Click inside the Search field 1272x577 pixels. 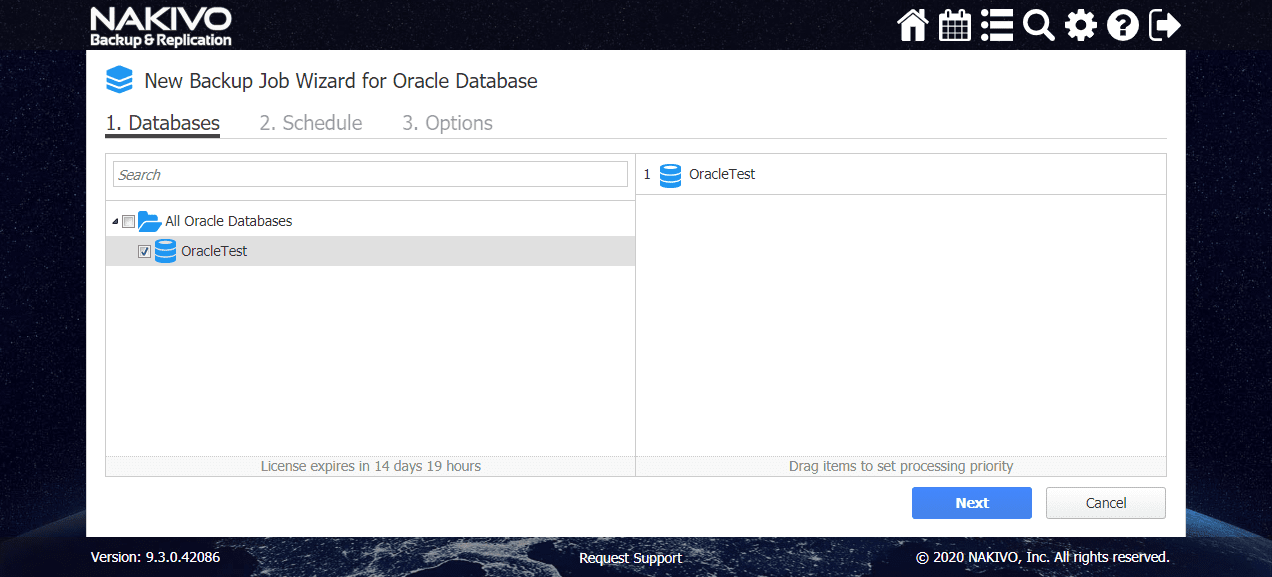(x=370, y=173)
